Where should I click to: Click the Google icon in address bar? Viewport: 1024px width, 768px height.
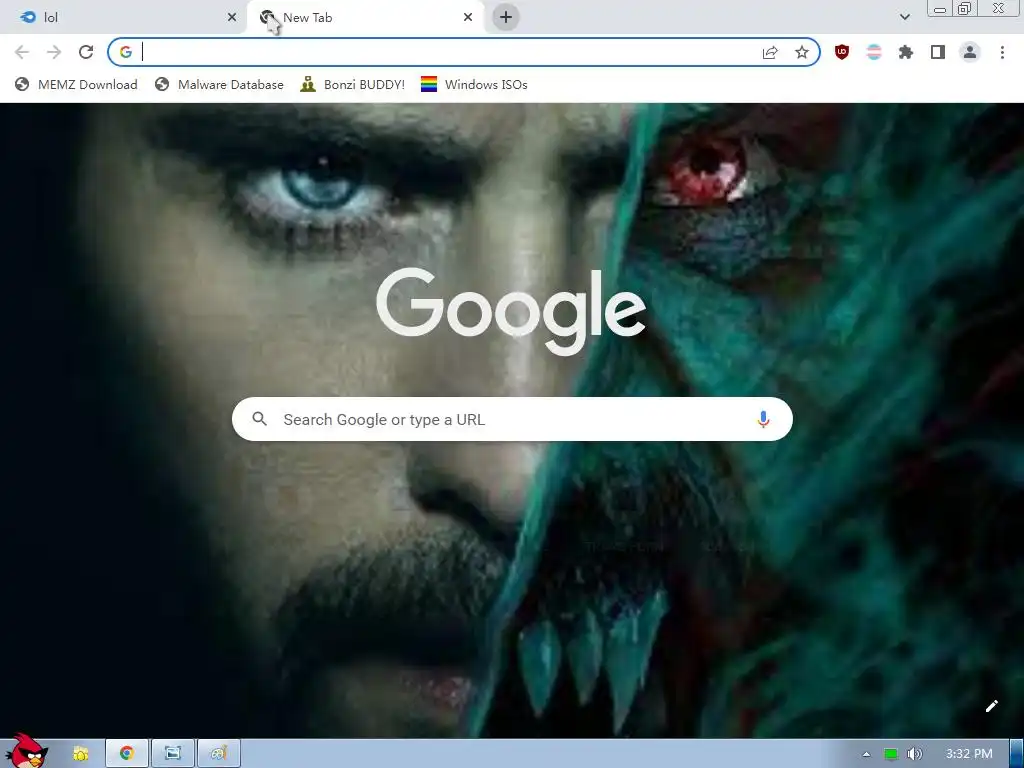coord(126,52)
